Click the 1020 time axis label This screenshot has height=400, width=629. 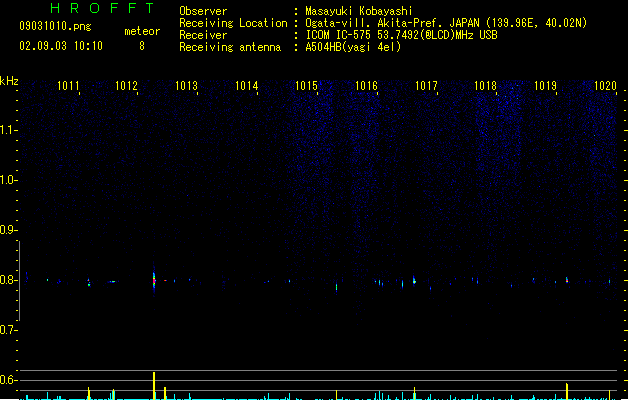click(x=605, y=86)
